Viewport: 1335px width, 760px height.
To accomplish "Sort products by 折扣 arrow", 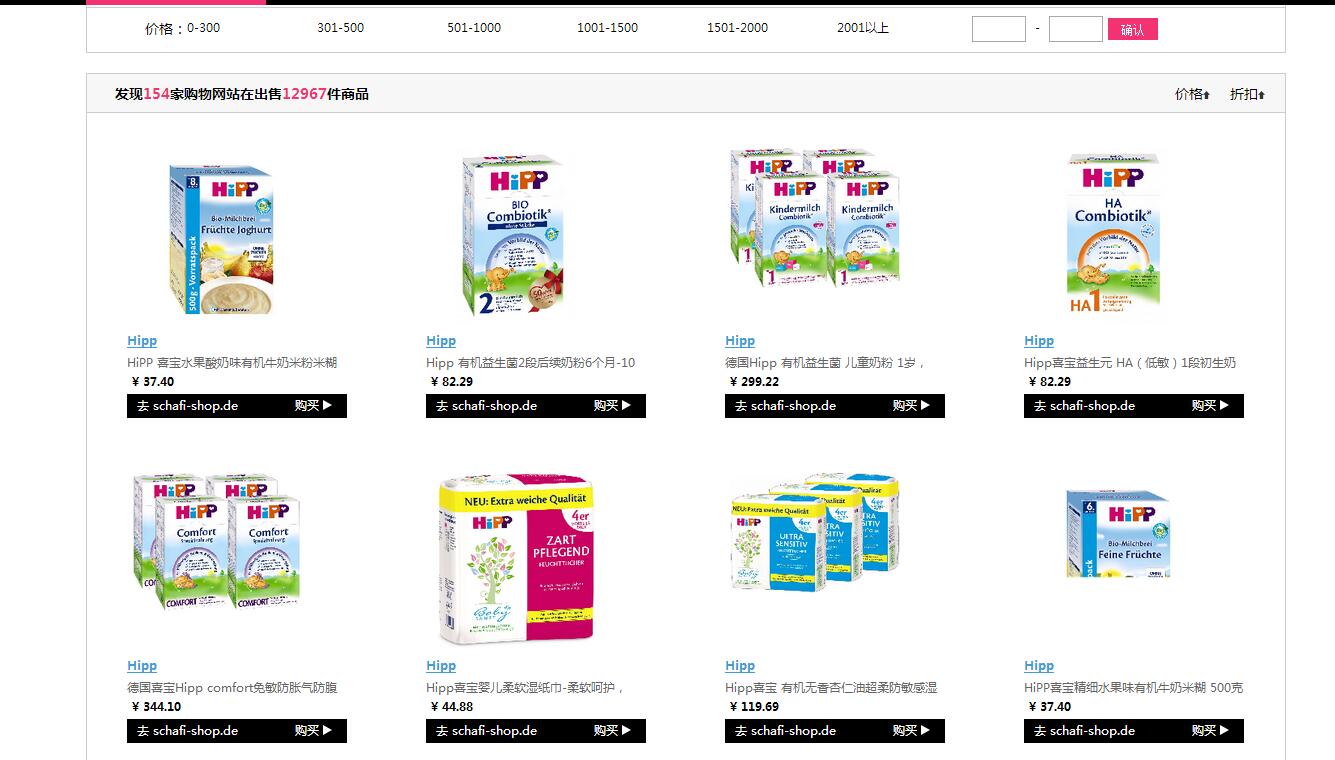I will coord(1247,94).
